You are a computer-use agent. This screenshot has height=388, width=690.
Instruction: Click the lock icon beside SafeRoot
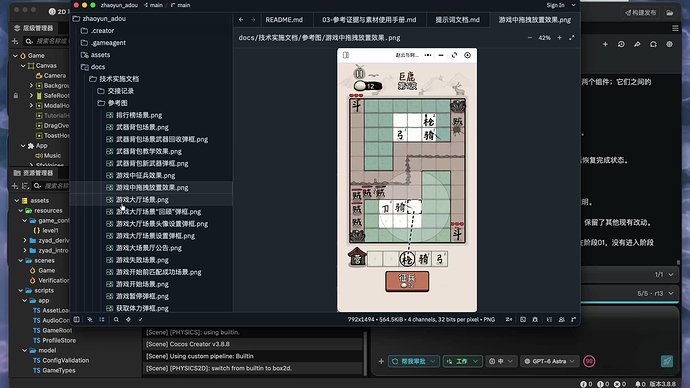tap(16, 95)
